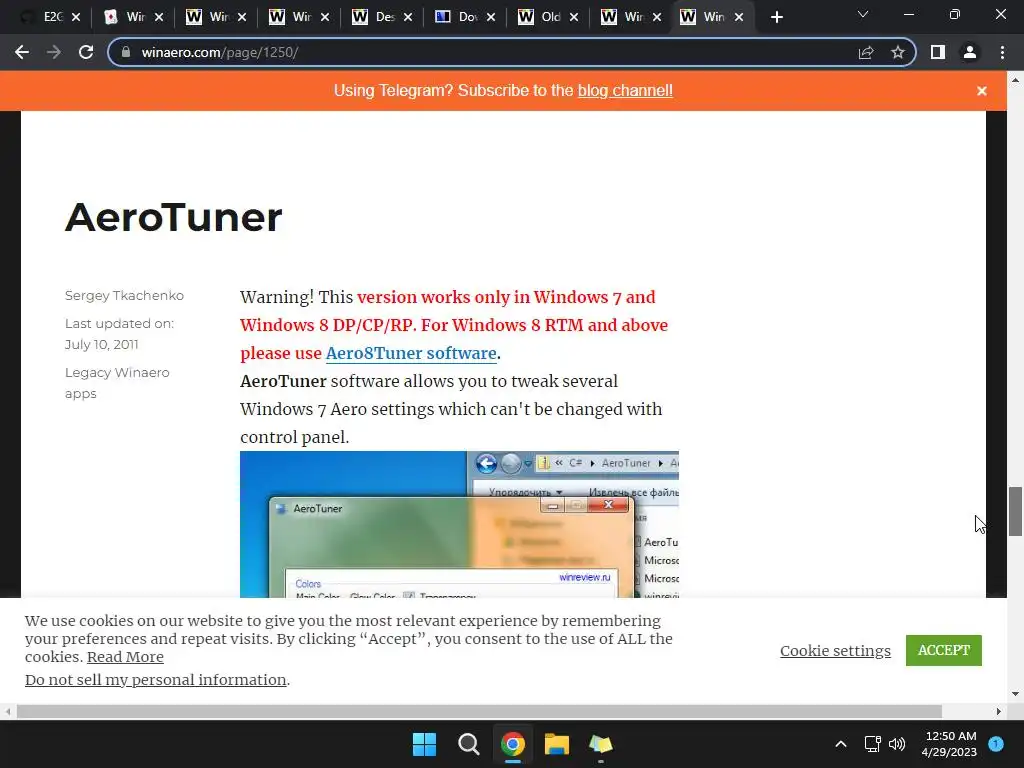Click the July 10, 2011 date
This screenshot has height=768, width=1024.
(x=101, y=344)
